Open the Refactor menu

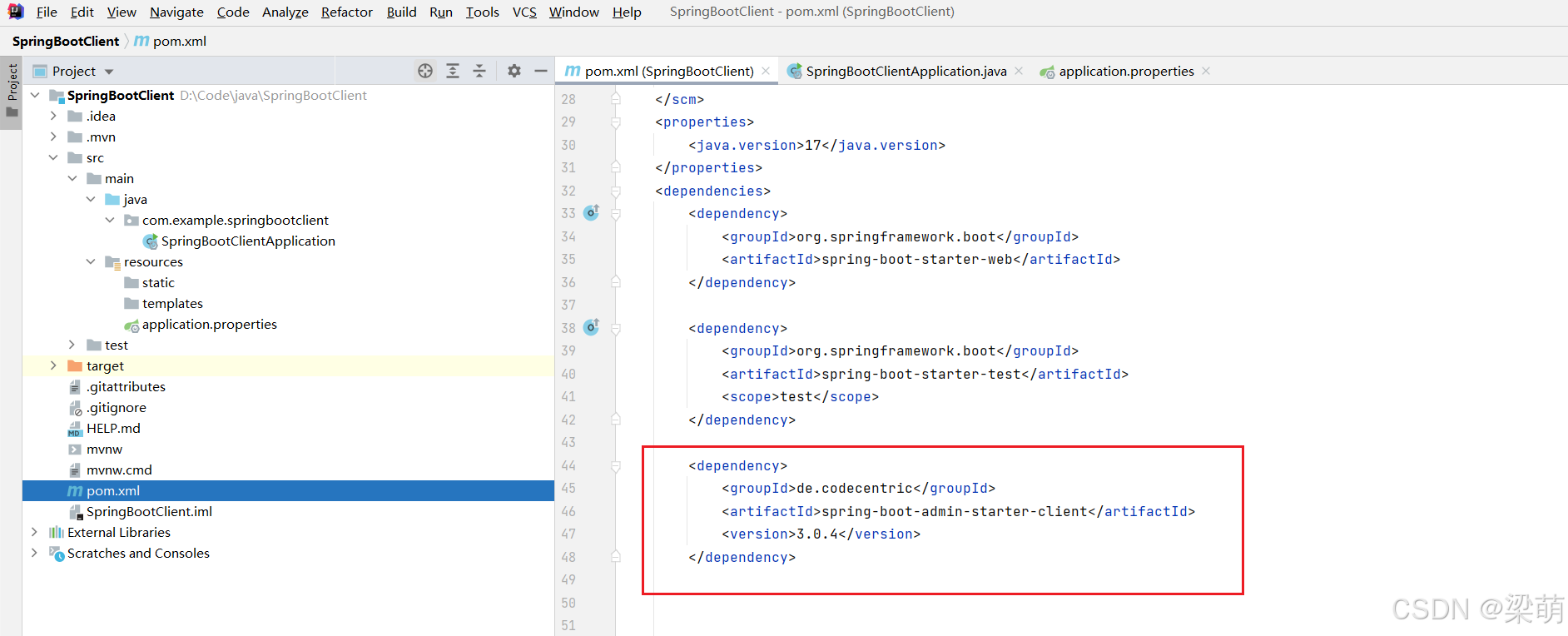[x=347, y=12]
